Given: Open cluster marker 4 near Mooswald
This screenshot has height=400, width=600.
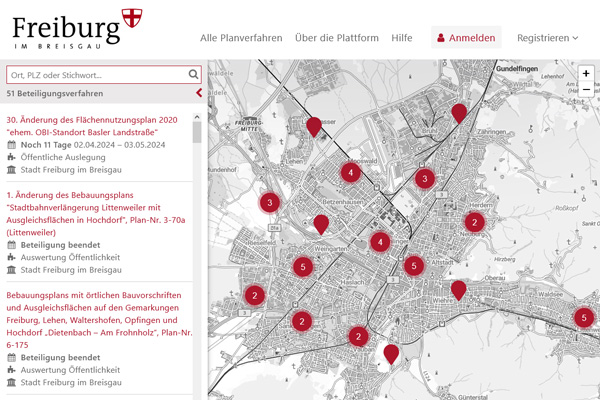Looking at the screenshot, I should (x=350, y=172).
